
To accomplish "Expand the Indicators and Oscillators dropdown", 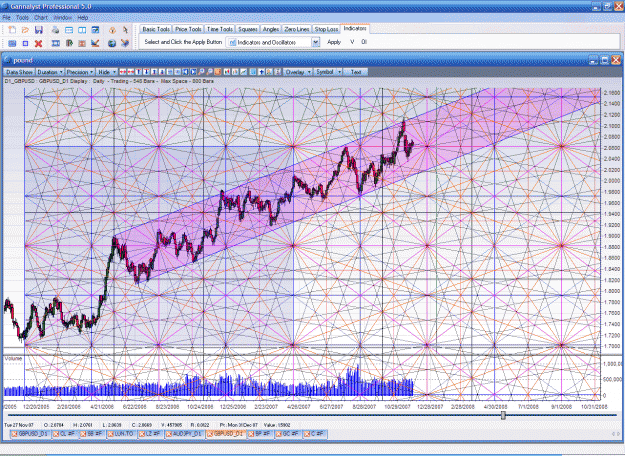I will 315,42.
